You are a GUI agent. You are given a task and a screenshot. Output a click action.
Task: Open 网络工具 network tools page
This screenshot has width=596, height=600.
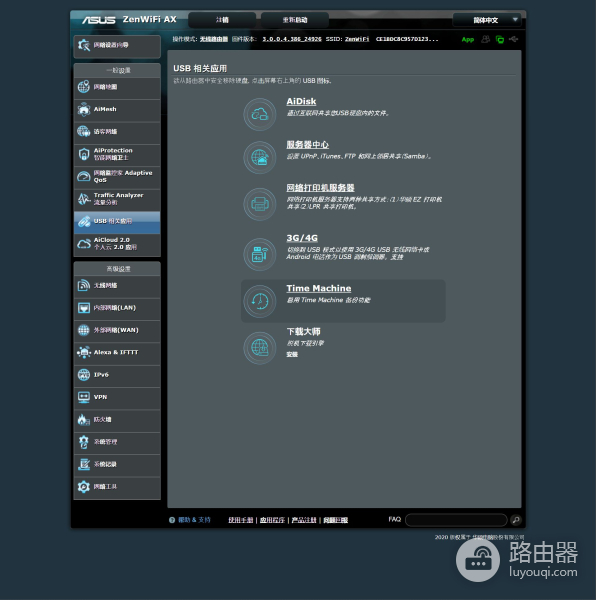pos(117,487)
